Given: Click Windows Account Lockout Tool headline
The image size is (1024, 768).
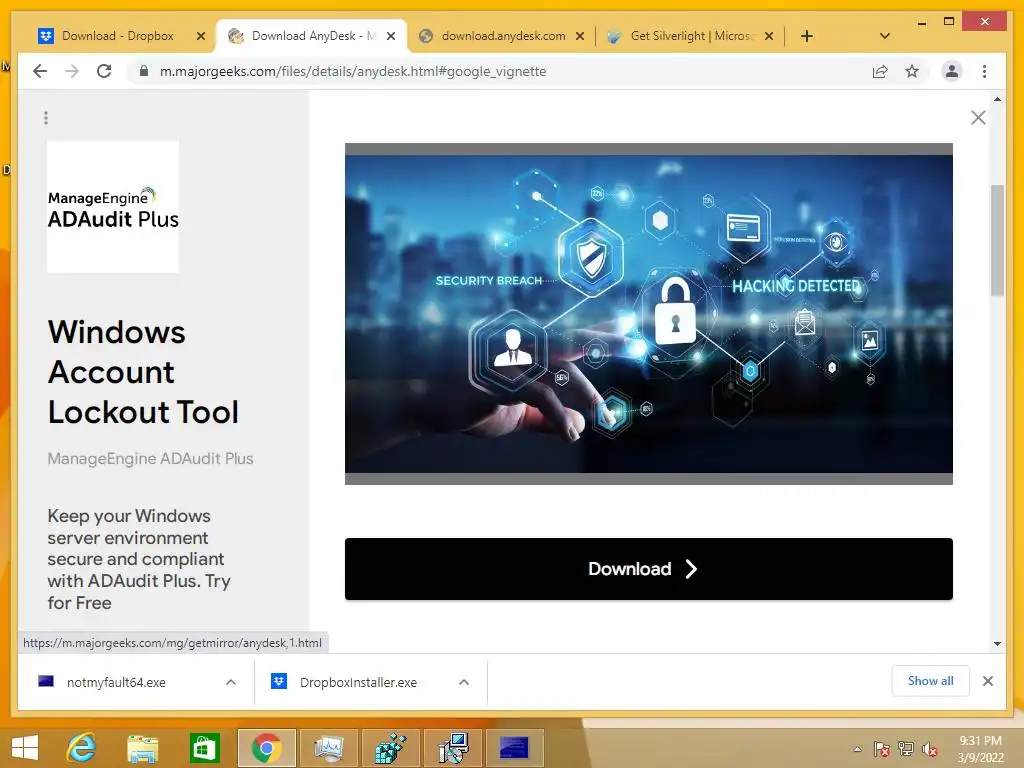Looking at the screenshot, I should (143, 372).
